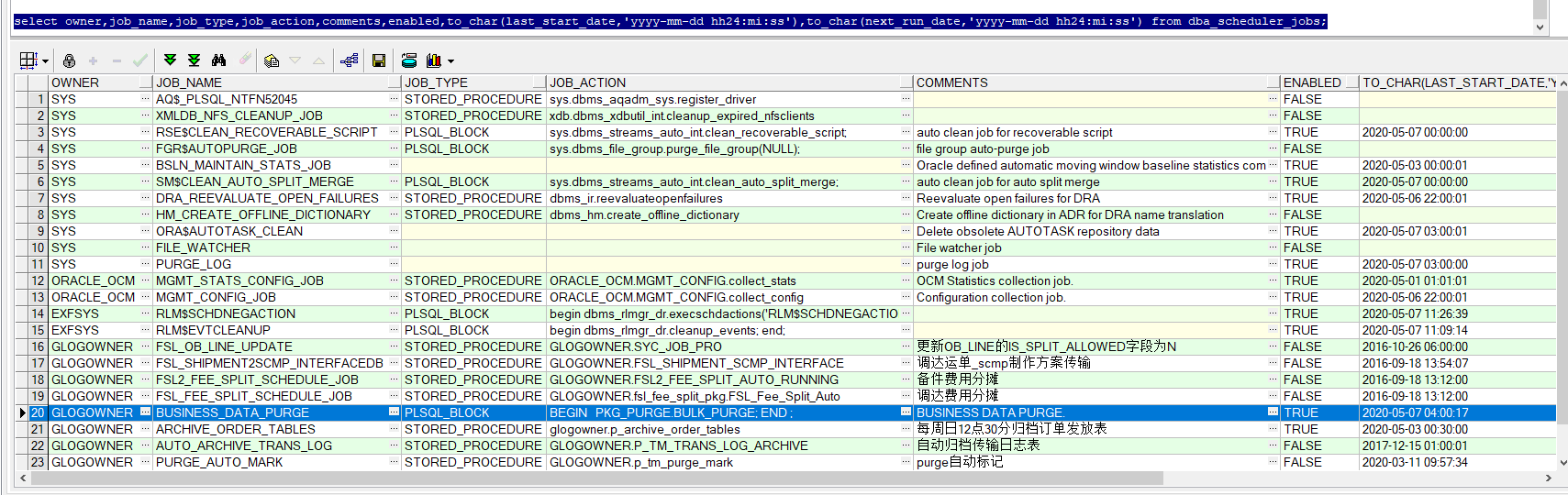This screenshot has height=495, width=1568.
Task: Open the grid selection mode dropdown arrow
Action: click(45, 61)
